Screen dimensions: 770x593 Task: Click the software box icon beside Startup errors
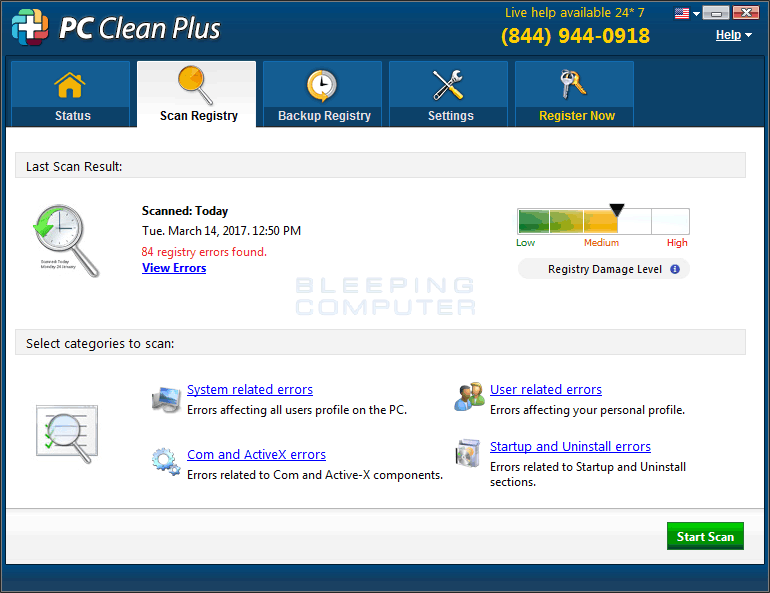(x=468, y=453)
